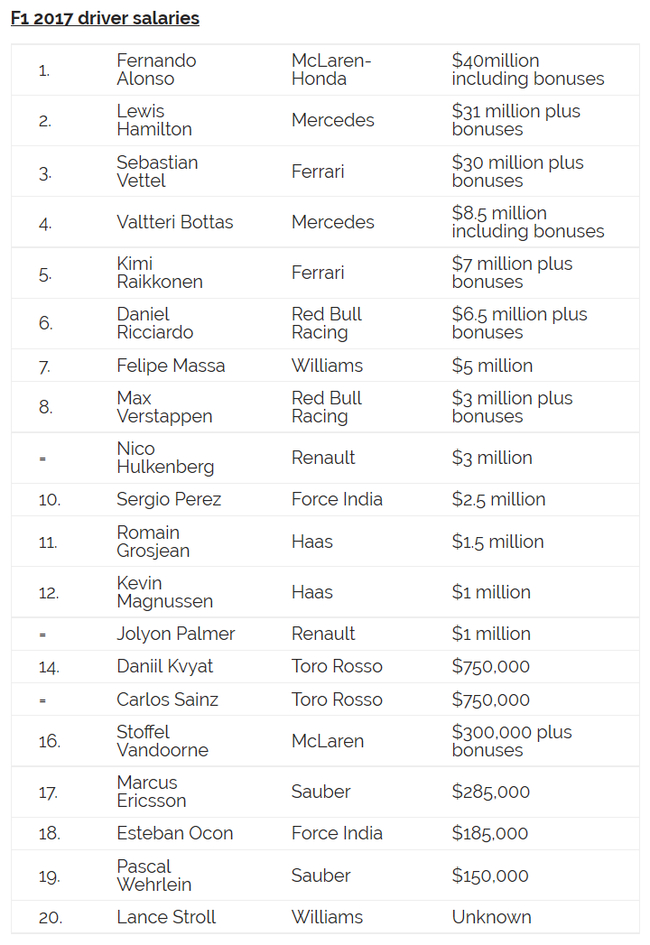Viewport: 650px width, 945px height.
Task: Click Daniel Ricciardo's name
Action: click(x=155, y=323)
